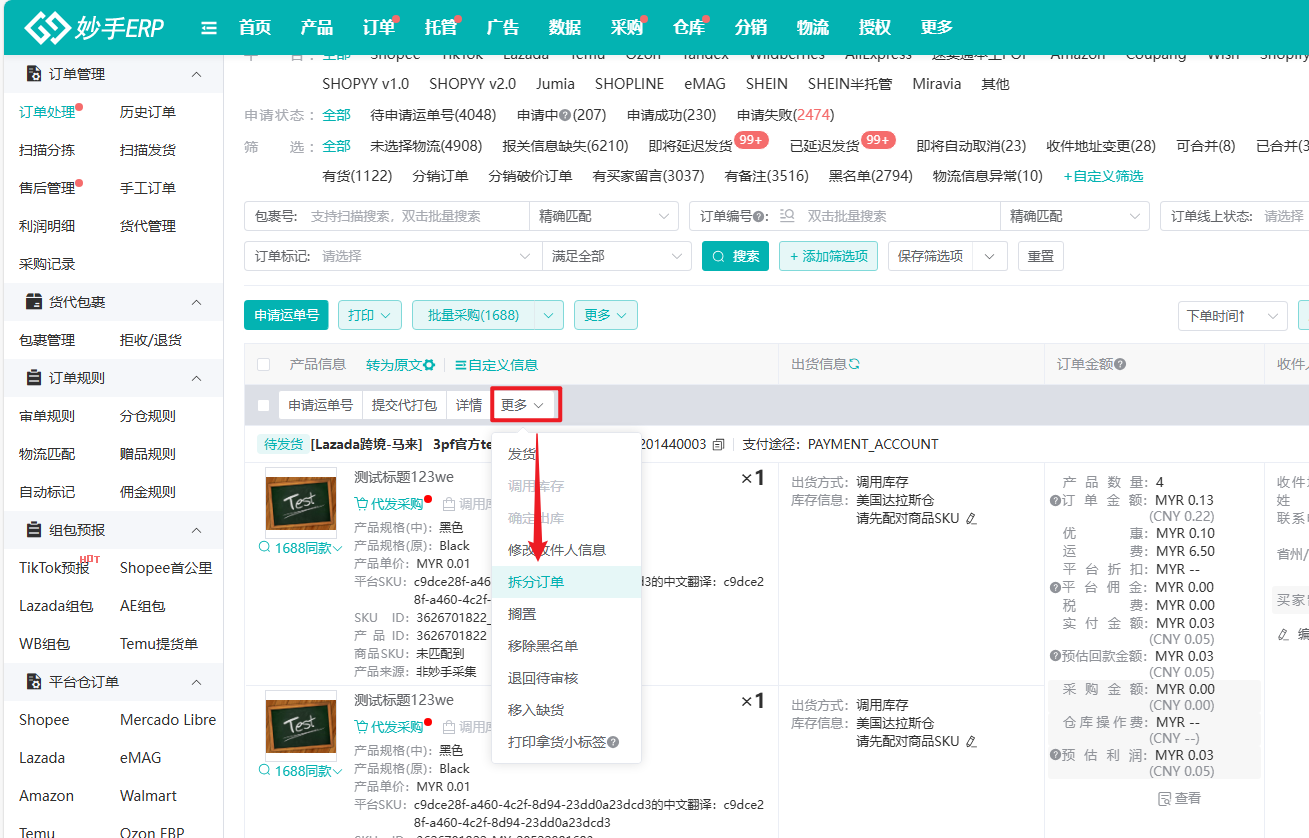Click the 订单管理 section icon in sidebar

click(34, 74)
